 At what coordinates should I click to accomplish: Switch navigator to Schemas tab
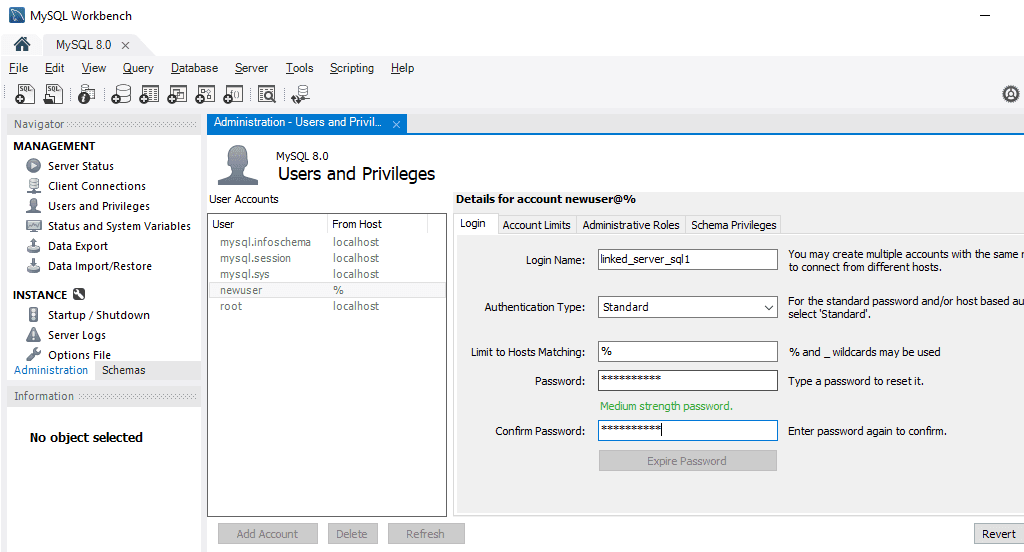click(123, 370)
